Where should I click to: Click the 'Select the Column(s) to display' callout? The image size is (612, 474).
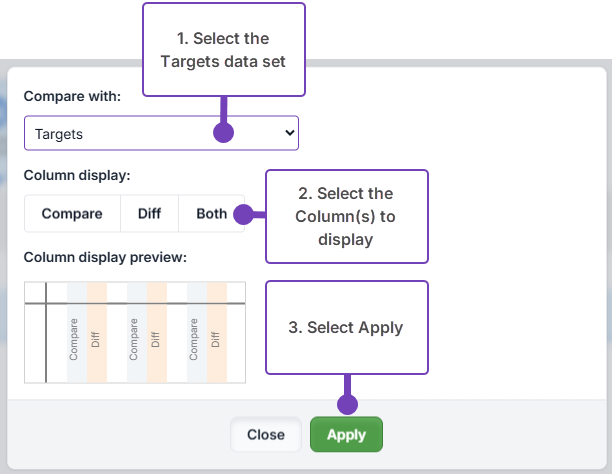tap(346, 216)
